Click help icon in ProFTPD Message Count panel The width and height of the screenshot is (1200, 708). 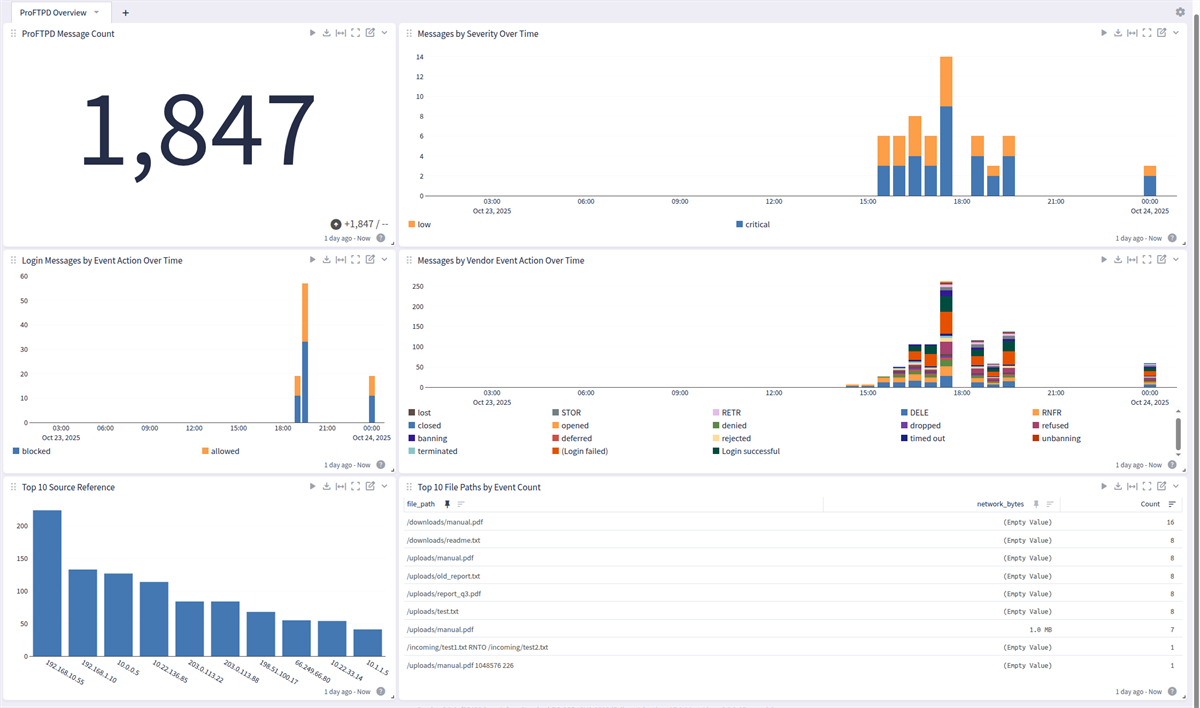coord(381,238)
